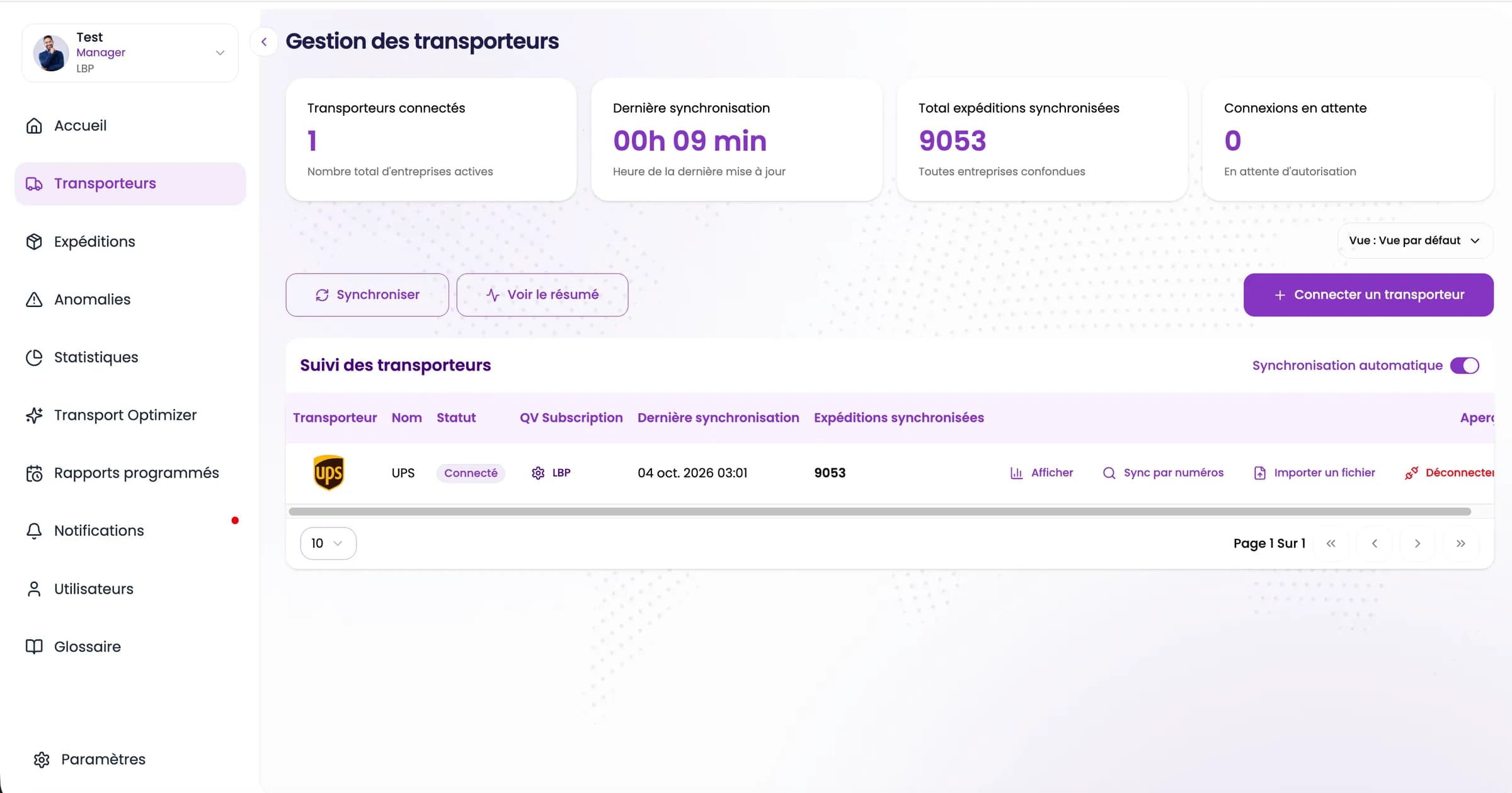
Task: Click the Test Manager profile avatar
Action: [51, 52]
